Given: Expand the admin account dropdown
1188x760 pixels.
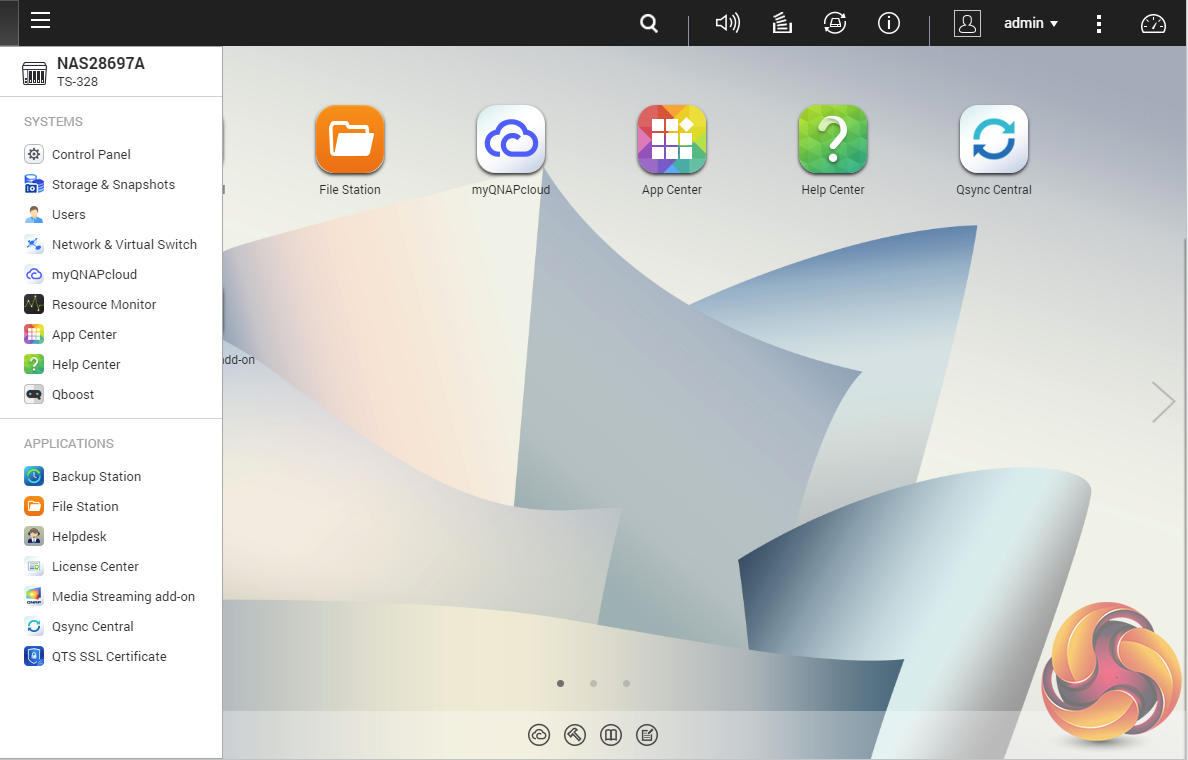Looking at the screenshot, I should click(x=1030, y=23).
